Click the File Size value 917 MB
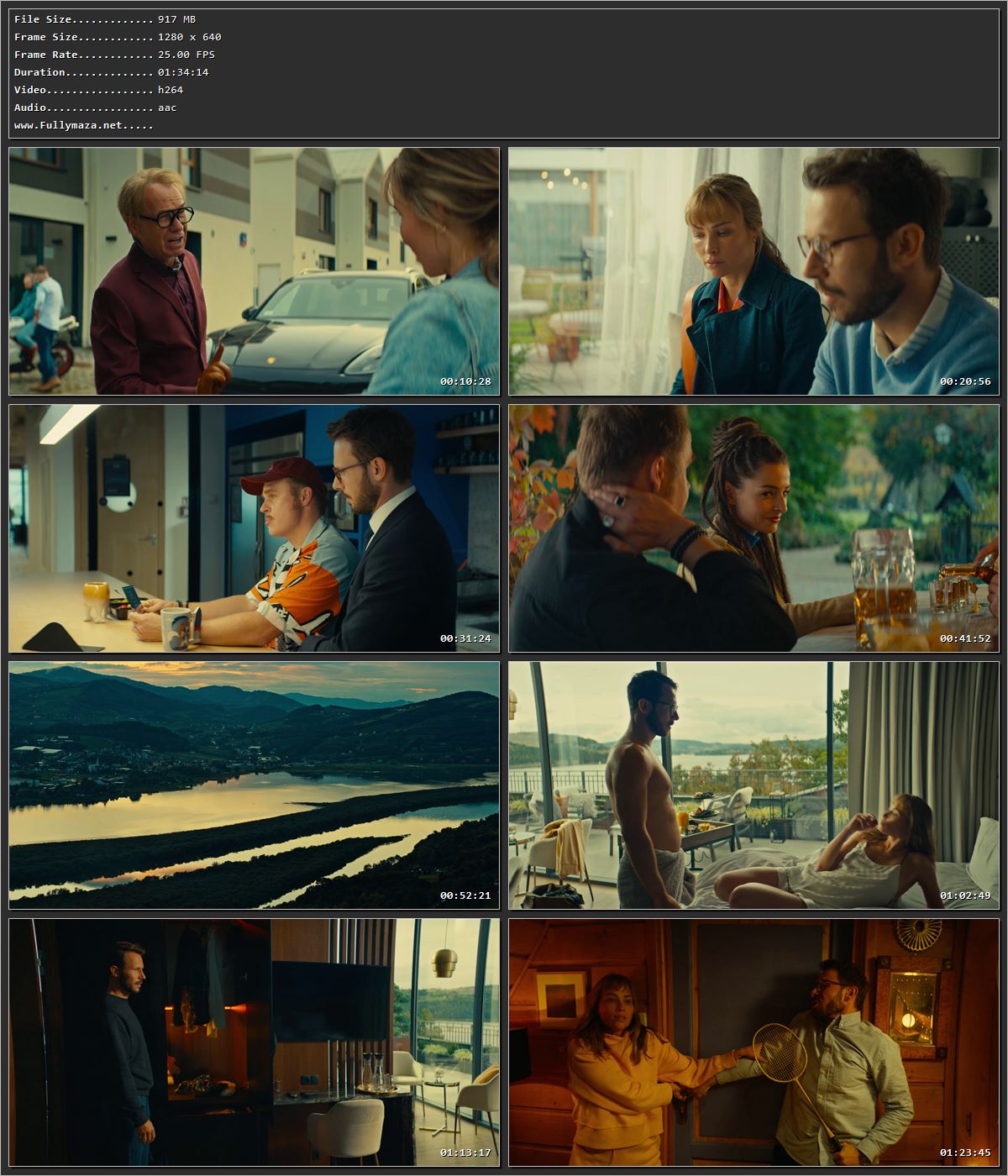Viewport: 1008px width, 1176px height. tap(178, 19)
